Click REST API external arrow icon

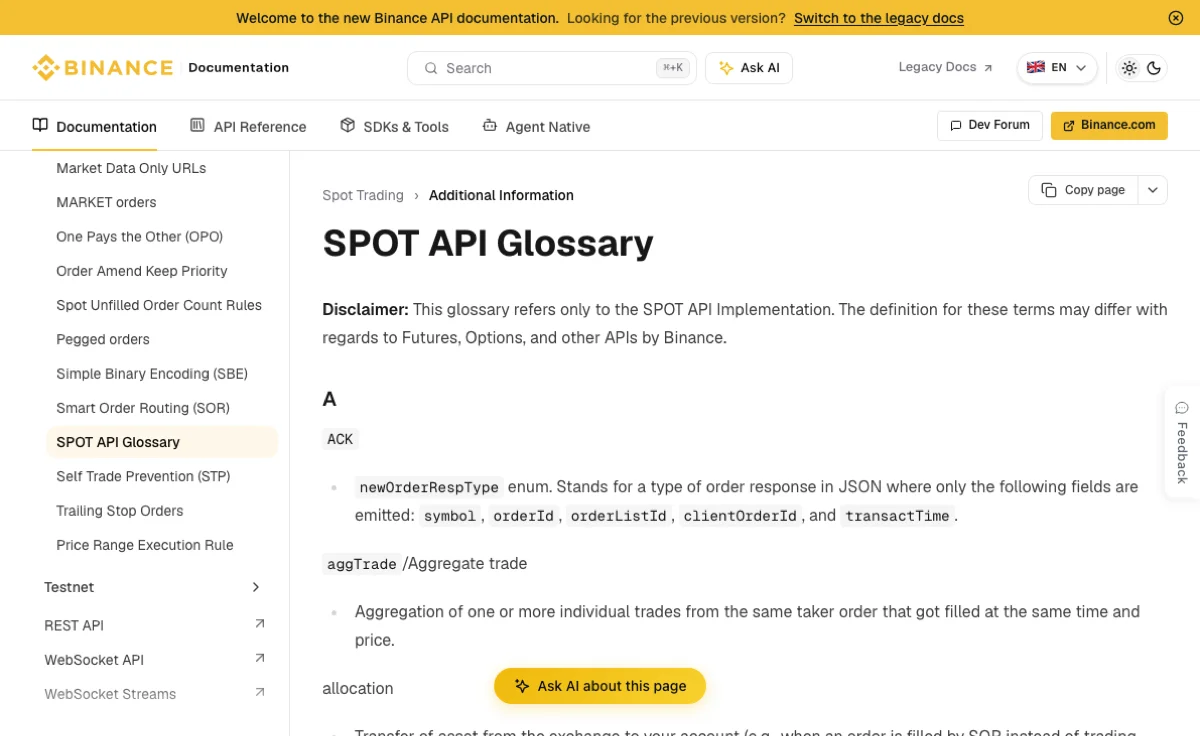coord(260,624)
